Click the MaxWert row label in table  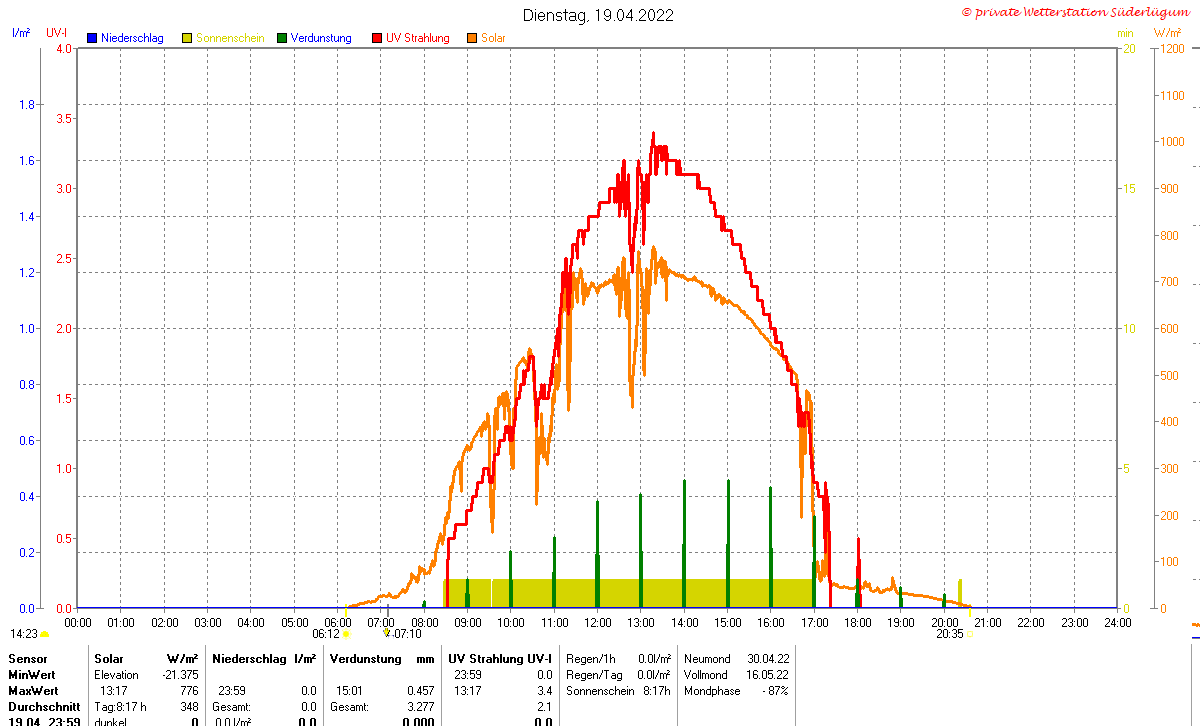33,691
